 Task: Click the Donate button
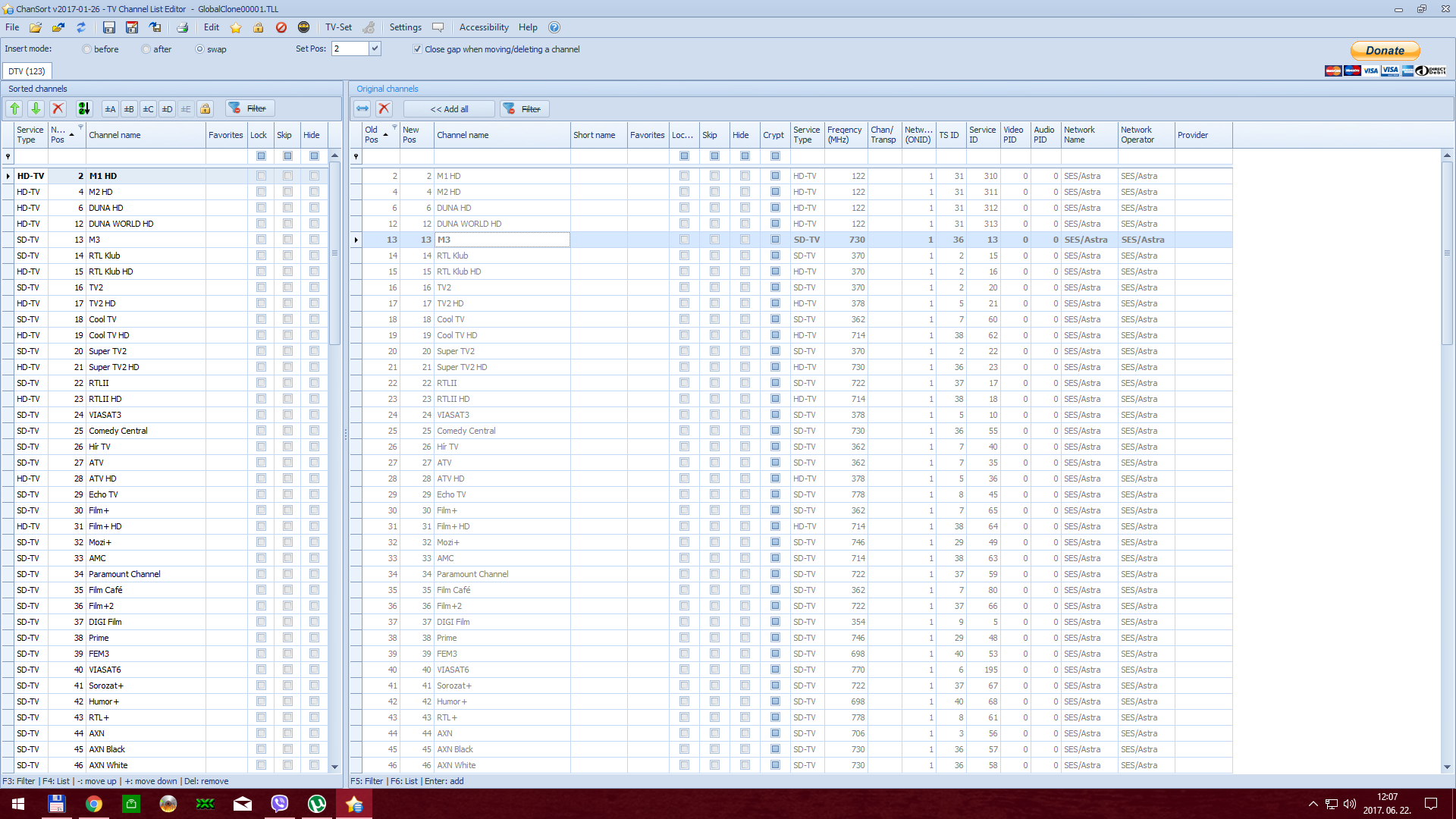tap(1385, 50)
